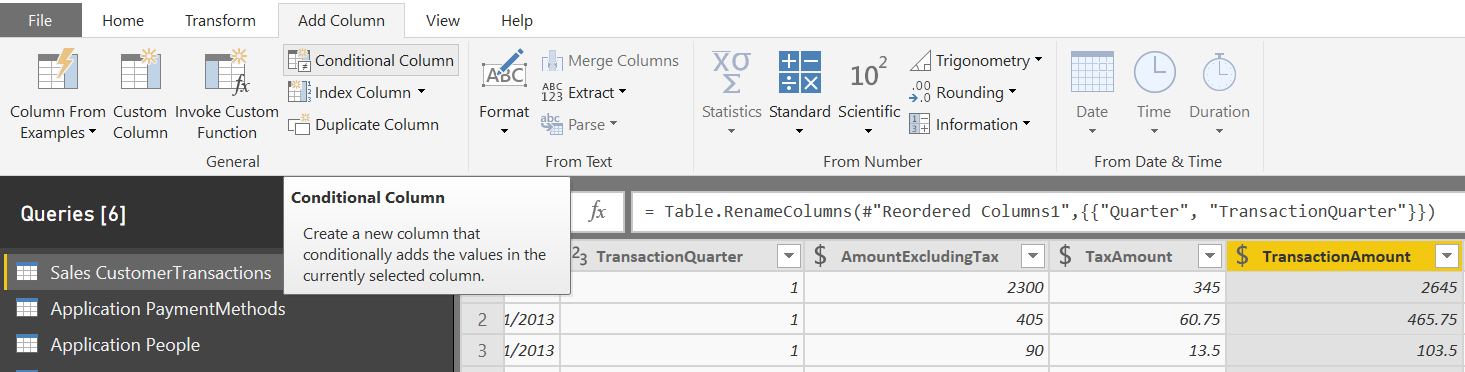Click into the formula bar text

[x=1040, y=212]
